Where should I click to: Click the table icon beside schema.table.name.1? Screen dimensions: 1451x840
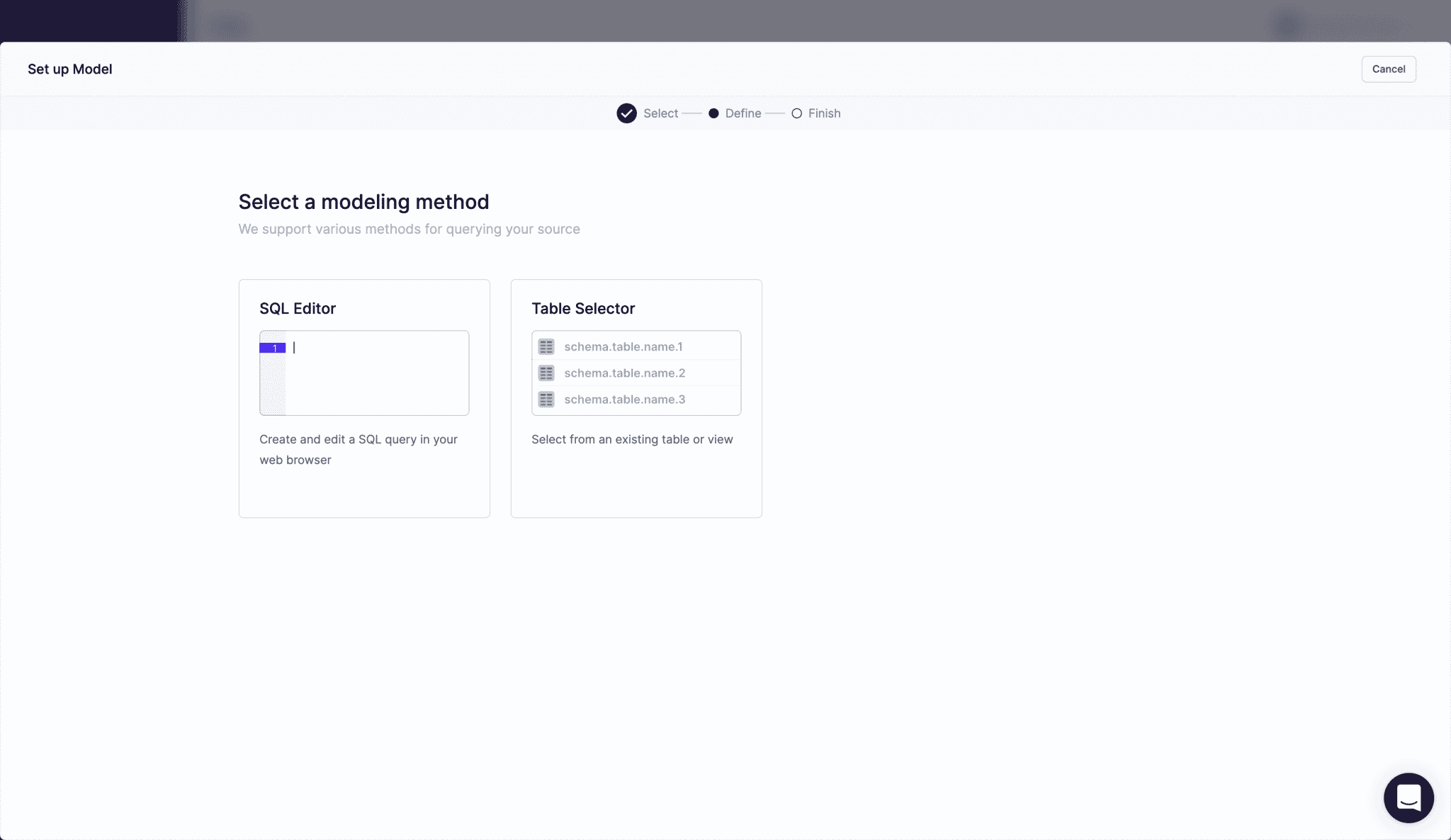546,346
